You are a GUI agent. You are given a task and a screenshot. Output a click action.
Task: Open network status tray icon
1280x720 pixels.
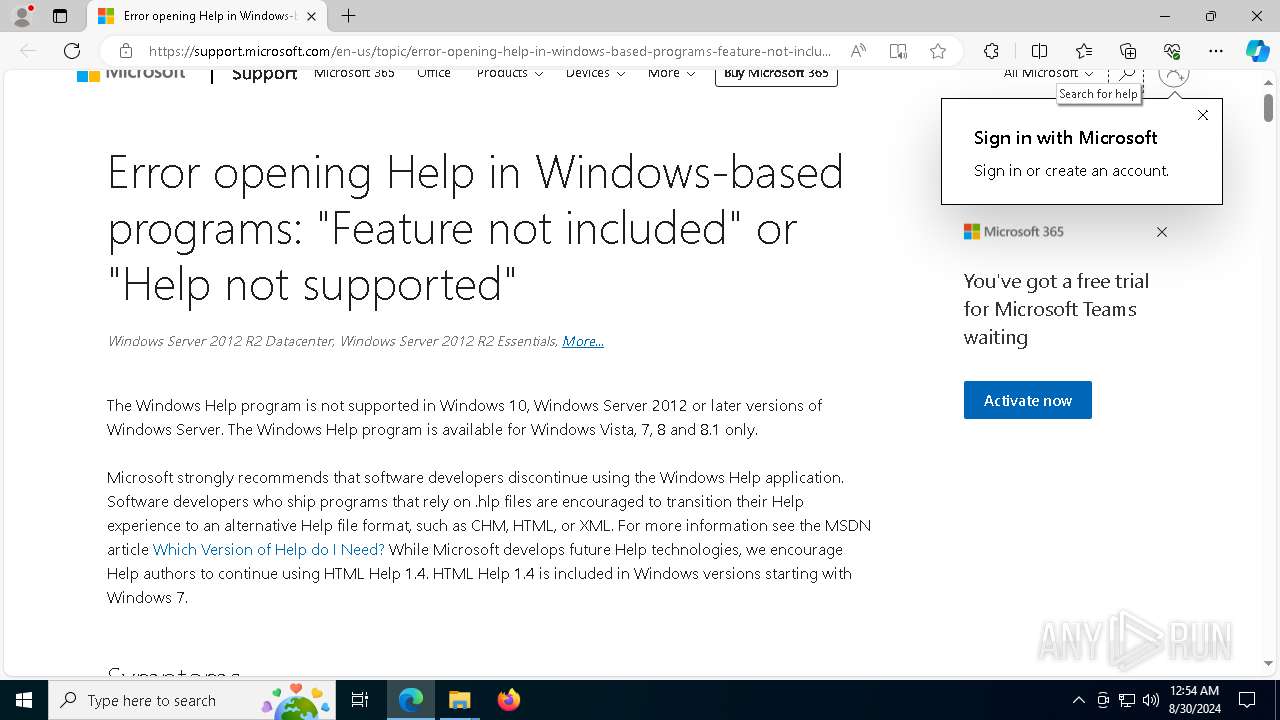(x=1127, y=700)
